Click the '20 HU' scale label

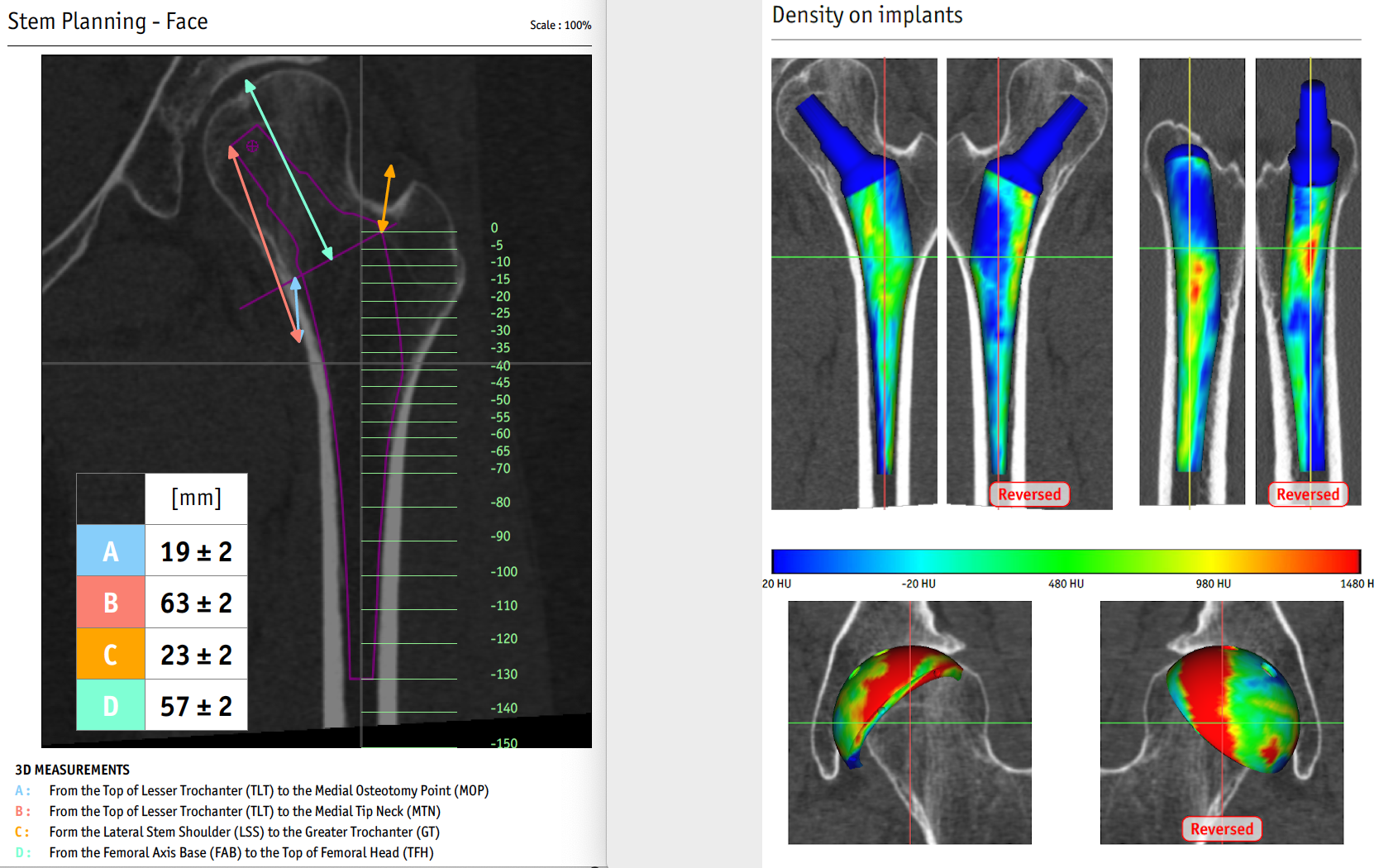(x=776, y=584)
